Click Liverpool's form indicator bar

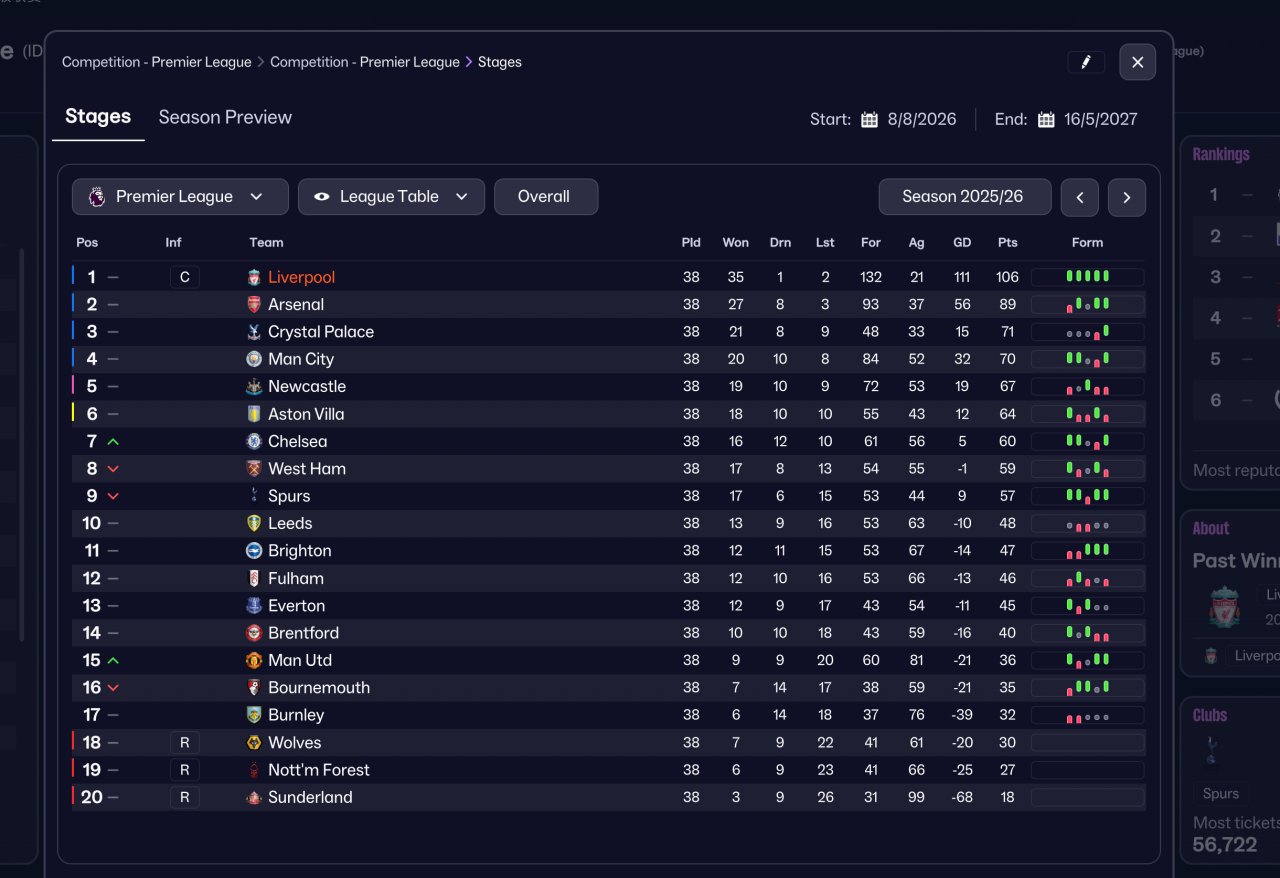click(x=1087, y=277)
